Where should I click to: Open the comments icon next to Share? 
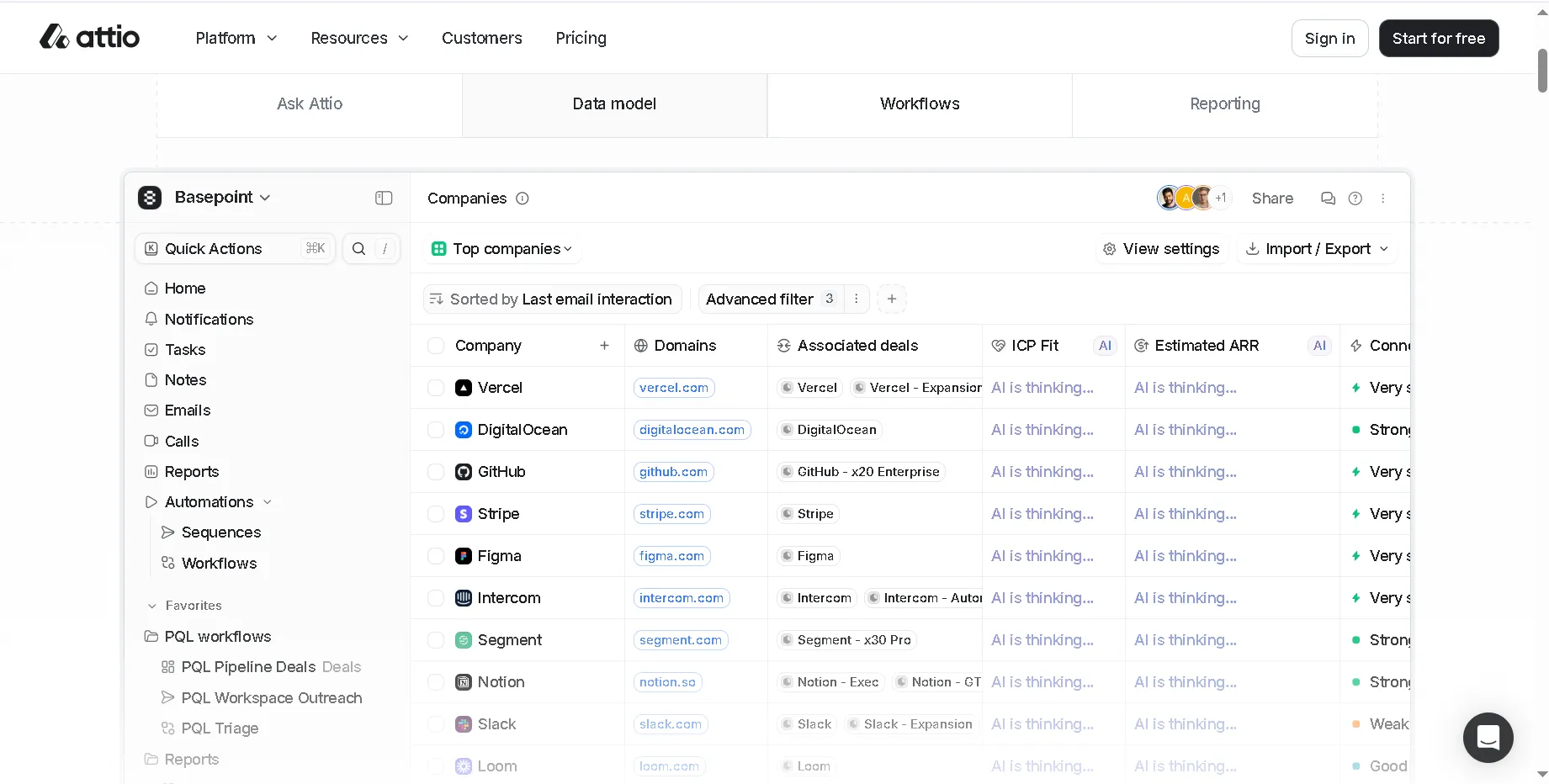click(1328, 199)
